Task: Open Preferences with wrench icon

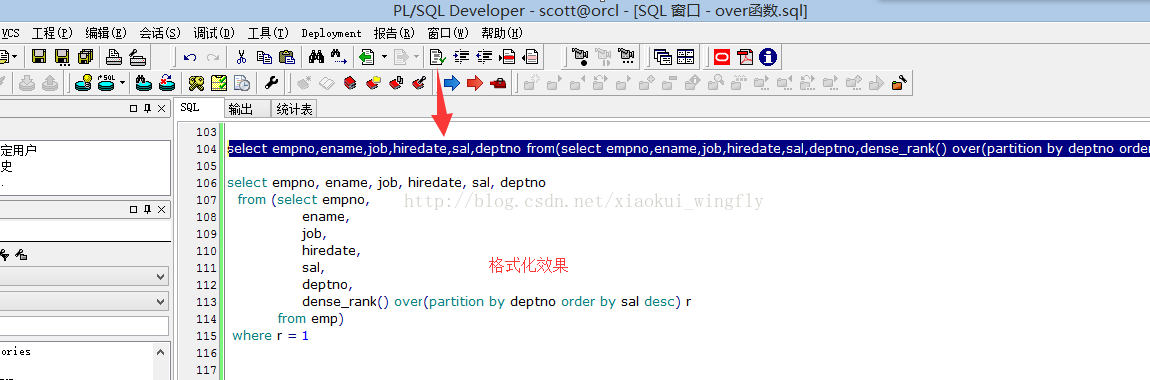Action: tap(271, 83)
